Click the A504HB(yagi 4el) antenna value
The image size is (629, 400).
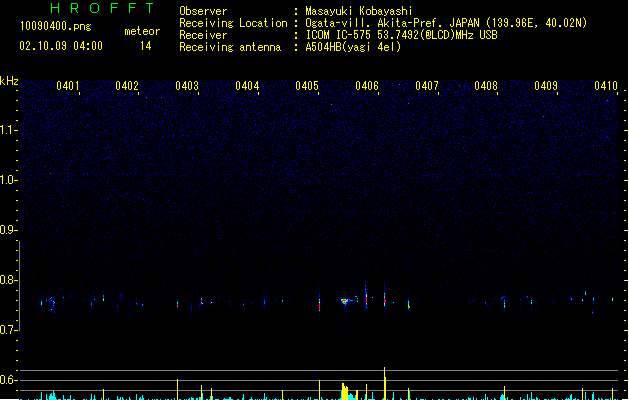click(x=353, y=47)
